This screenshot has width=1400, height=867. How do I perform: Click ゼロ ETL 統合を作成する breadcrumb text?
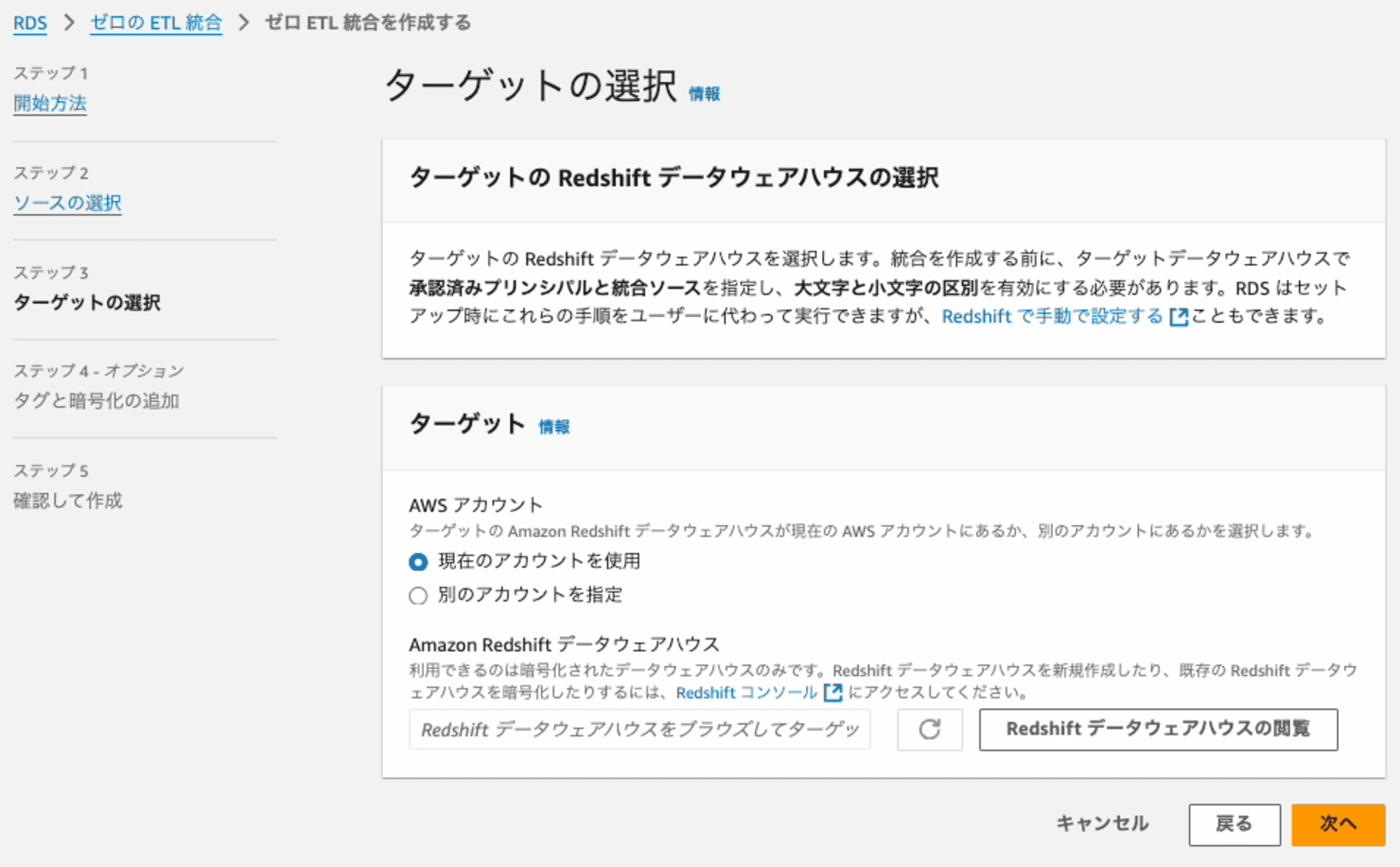pyautogui.click(x=368, y=23)
